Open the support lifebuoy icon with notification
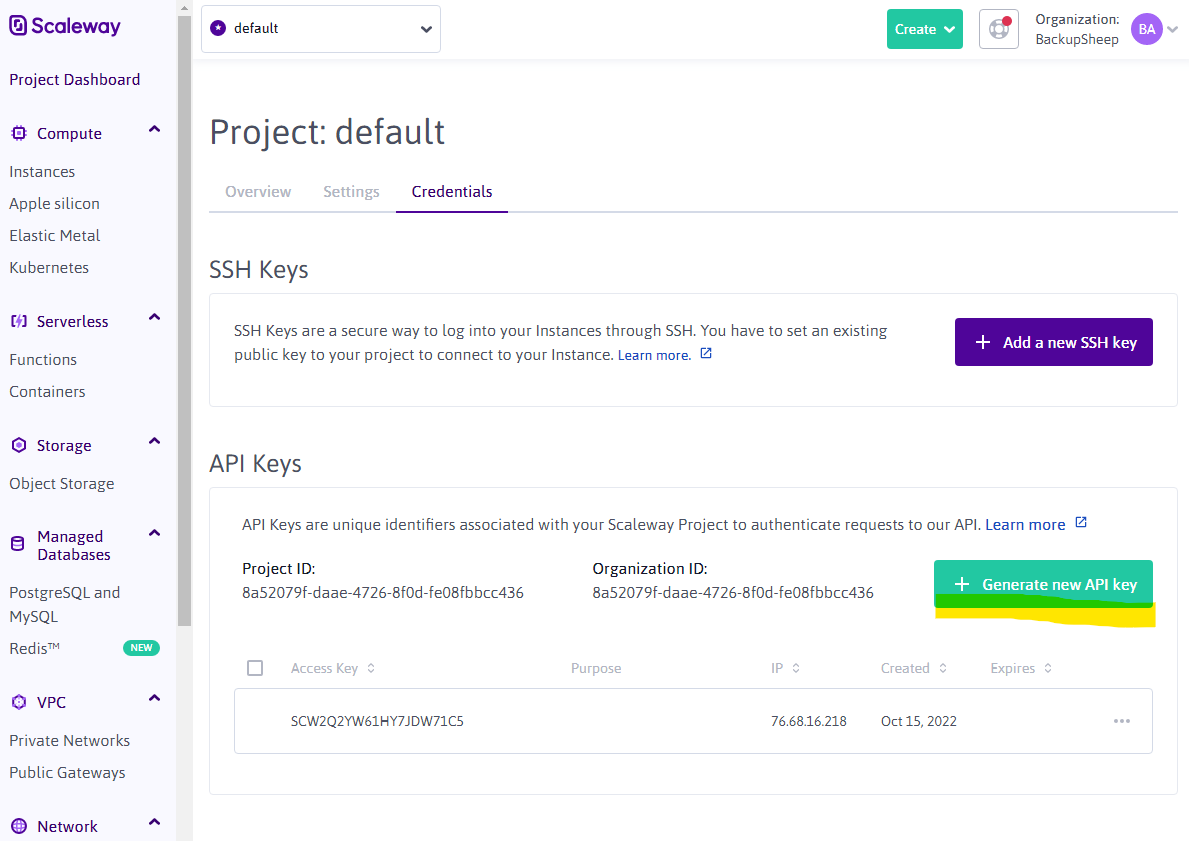Screen dimensions: 1189x841 coord(999,29)
